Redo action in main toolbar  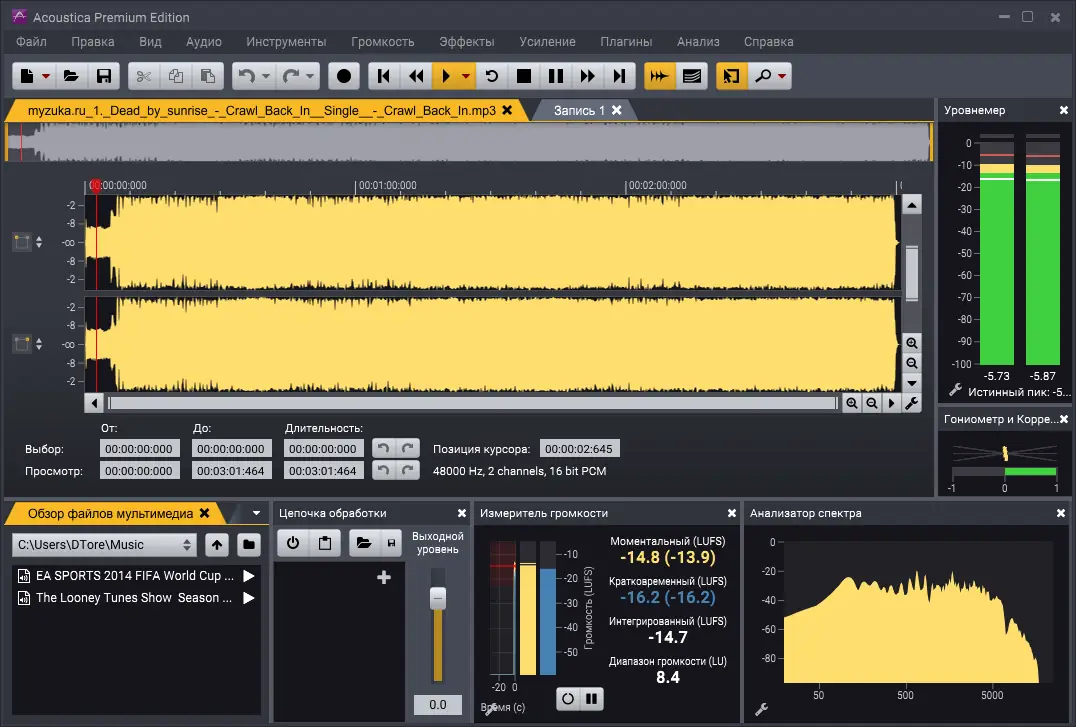[x=290, y=76]
